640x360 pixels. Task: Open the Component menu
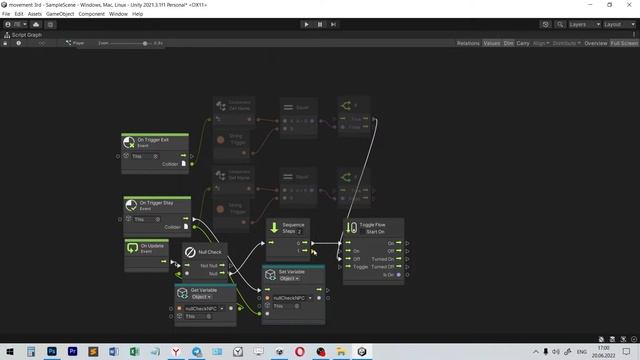91,14
